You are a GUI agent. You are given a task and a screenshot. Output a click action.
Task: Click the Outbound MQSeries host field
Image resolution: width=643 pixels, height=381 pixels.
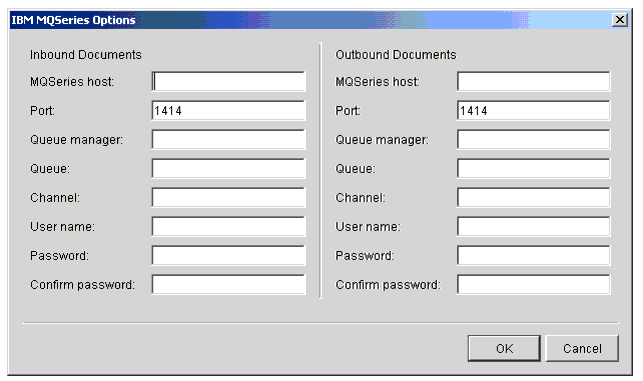(534, 81)
